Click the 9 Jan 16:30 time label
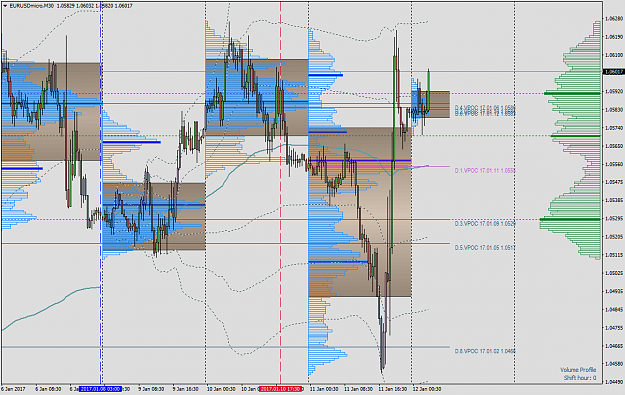The image size is (625, 395). click(x=185, y=389)
